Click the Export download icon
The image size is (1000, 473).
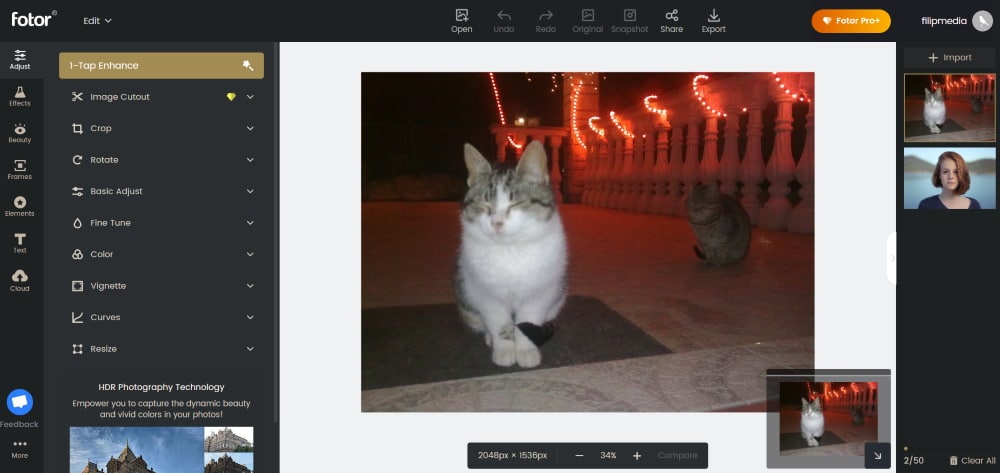713,20
